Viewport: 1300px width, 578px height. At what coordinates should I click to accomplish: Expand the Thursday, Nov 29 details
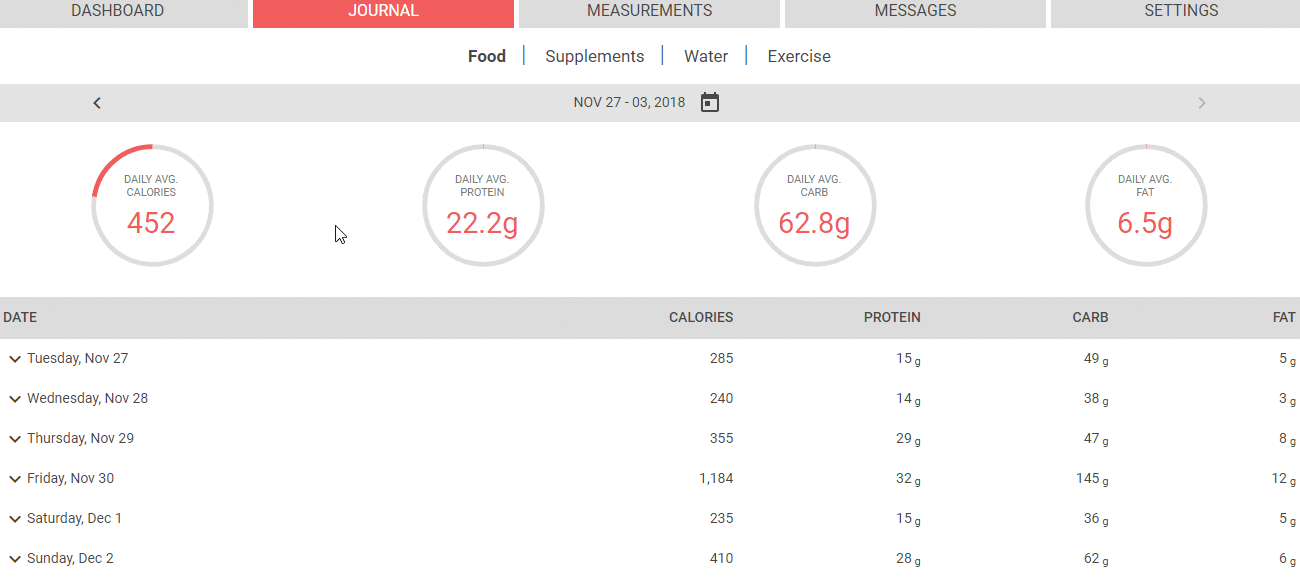15,439
